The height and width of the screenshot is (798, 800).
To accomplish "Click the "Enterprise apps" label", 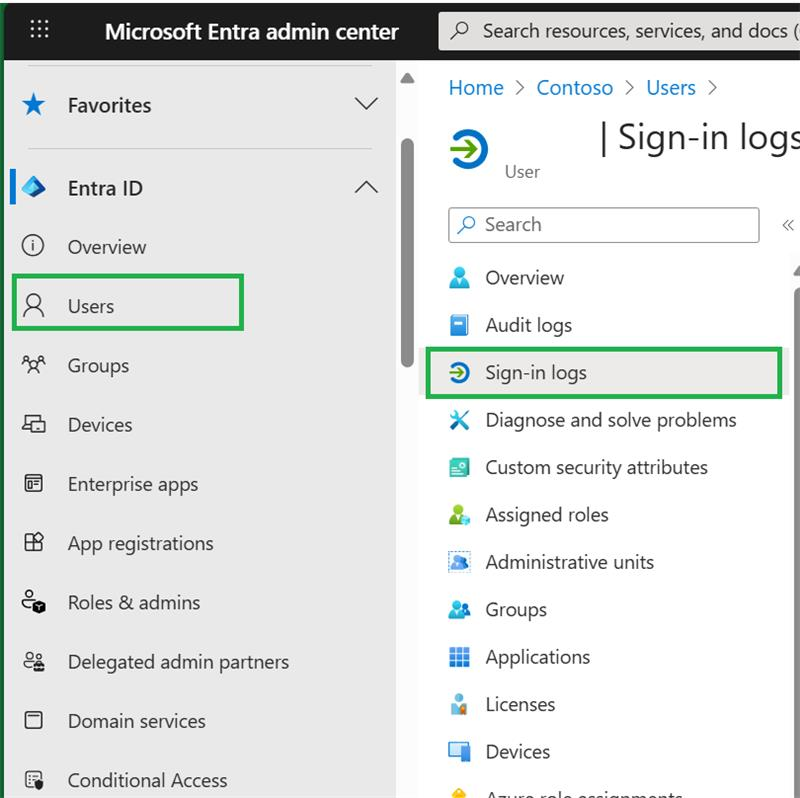I will [x=133, y=484].
